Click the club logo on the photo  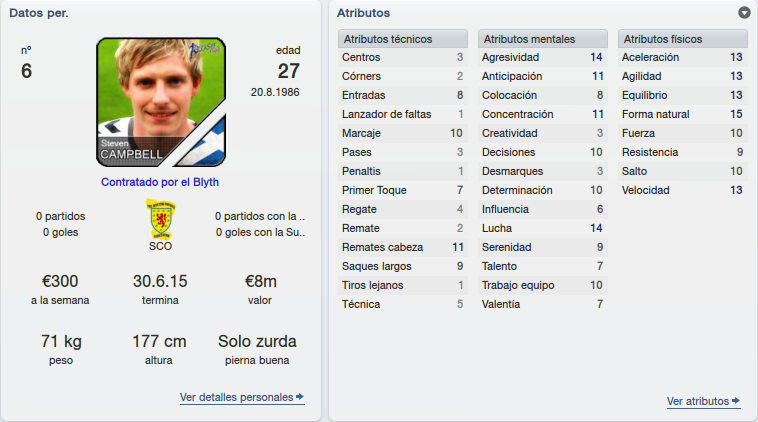(x=204, y=49)
